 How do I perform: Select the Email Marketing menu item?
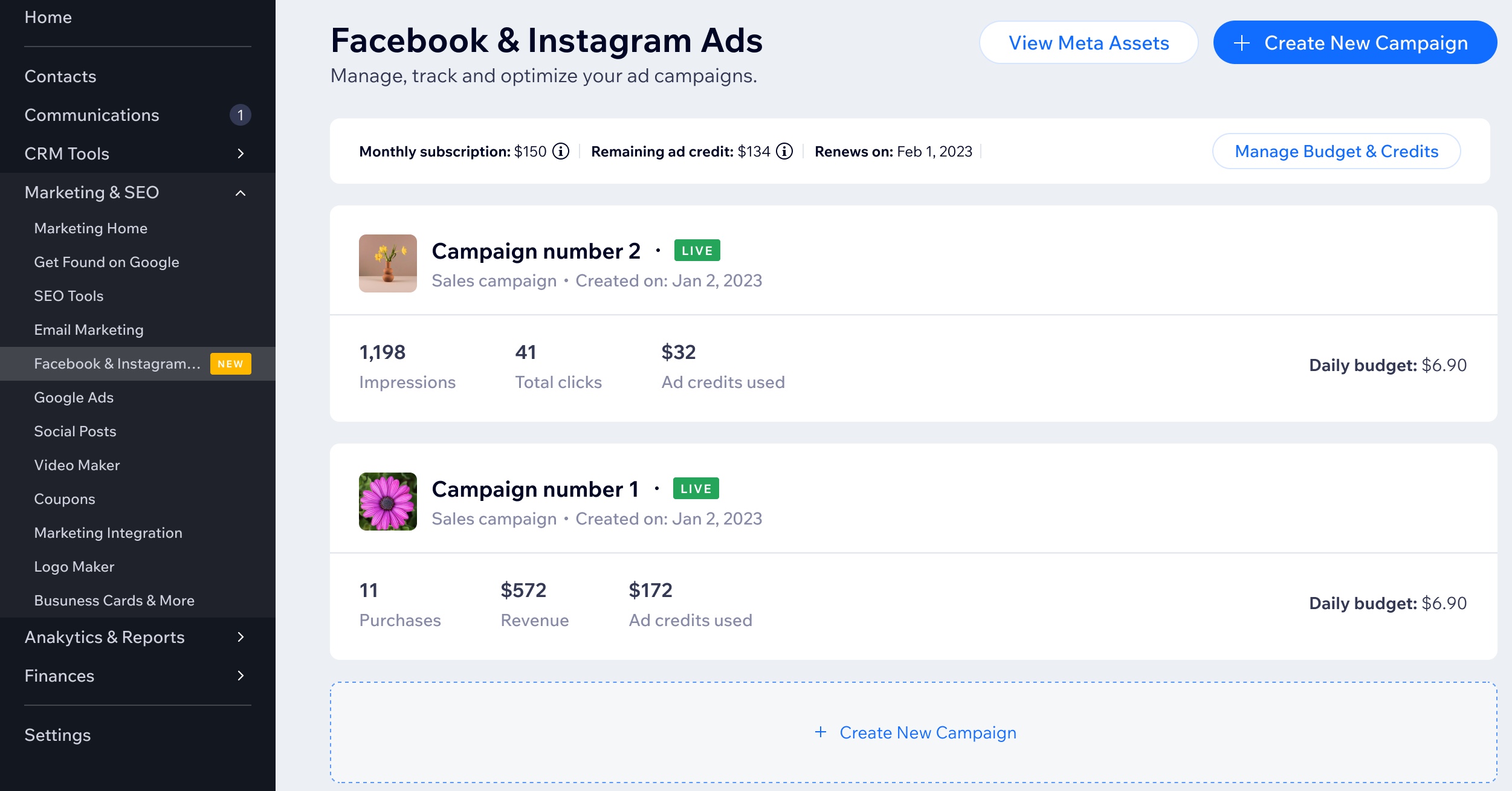pyautogui.click(x=88, y=328)
